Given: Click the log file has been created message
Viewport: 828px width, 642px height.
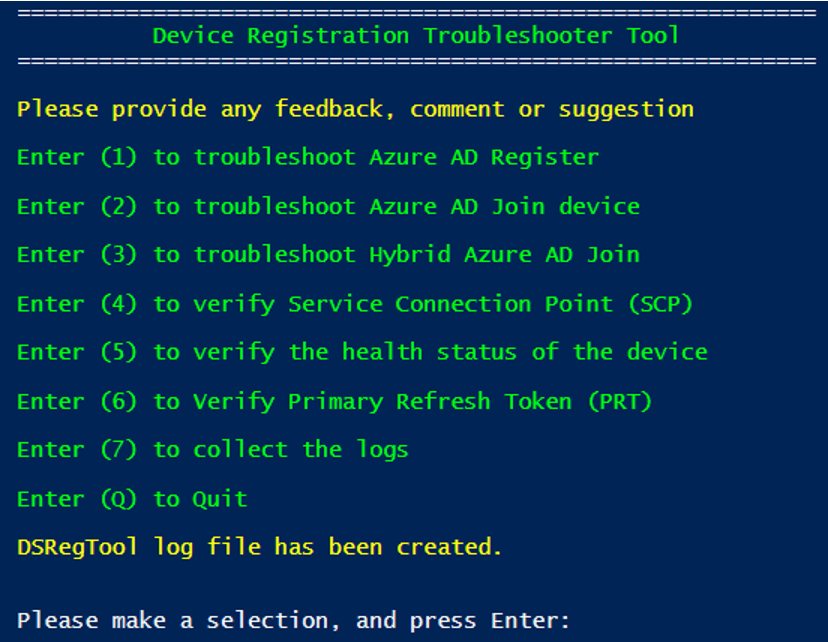Looking at the screenshot, I should click(260, 547).
